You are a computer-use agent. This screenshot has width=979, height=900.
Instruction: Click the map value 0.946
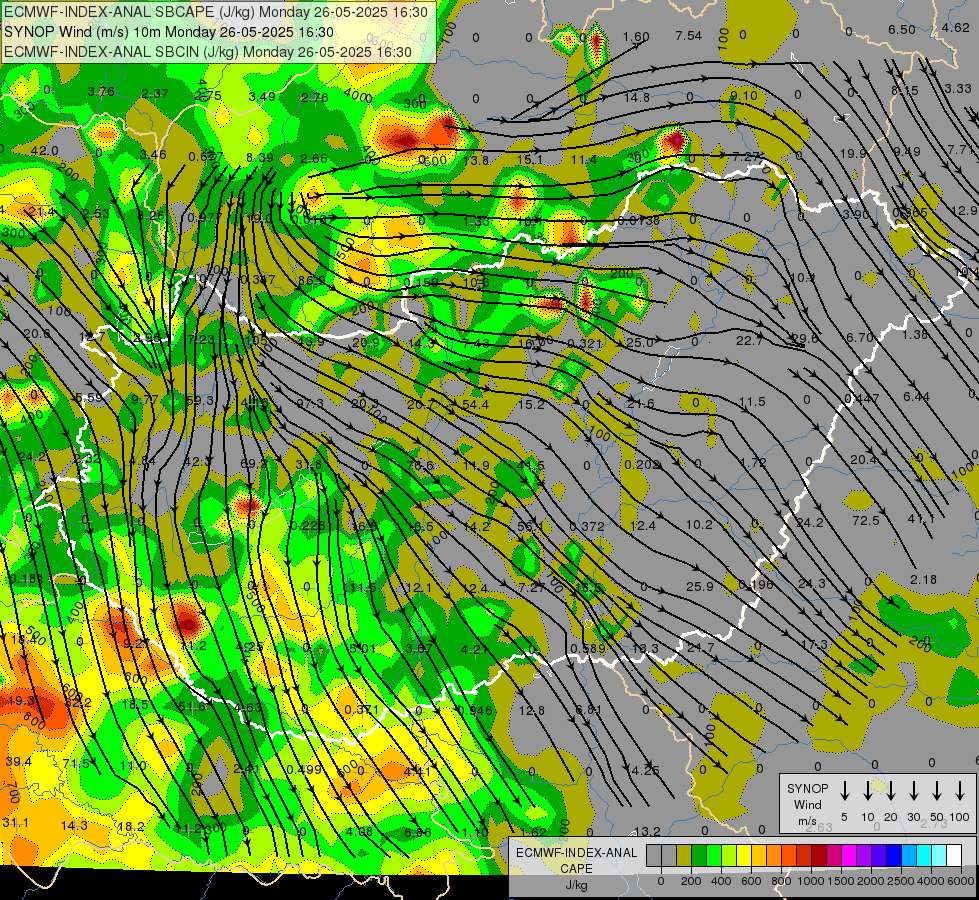pos(475,710)
